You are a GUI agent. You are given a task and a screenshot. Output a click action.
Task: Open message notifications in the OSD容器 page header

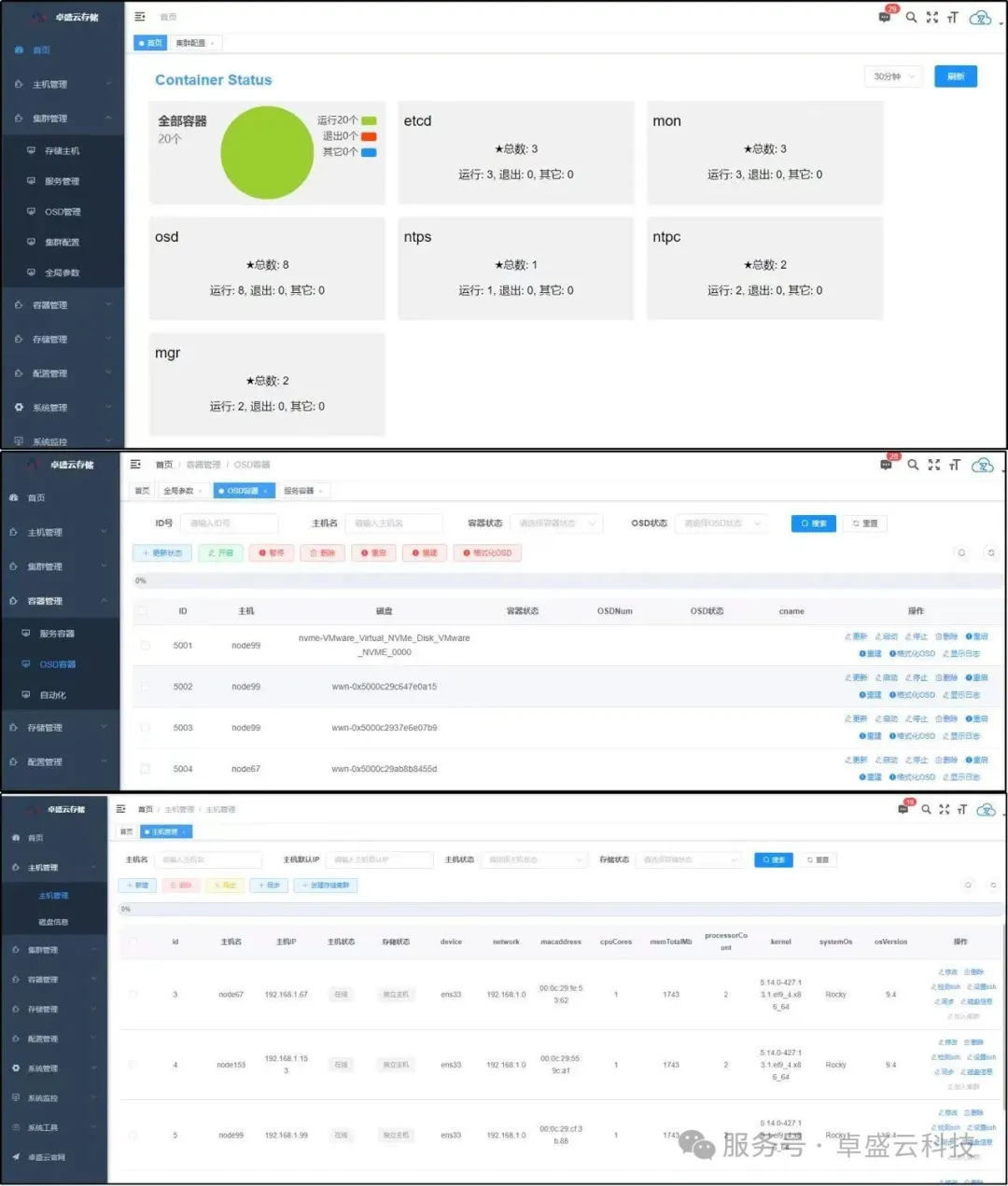click(x=886, y=465)
